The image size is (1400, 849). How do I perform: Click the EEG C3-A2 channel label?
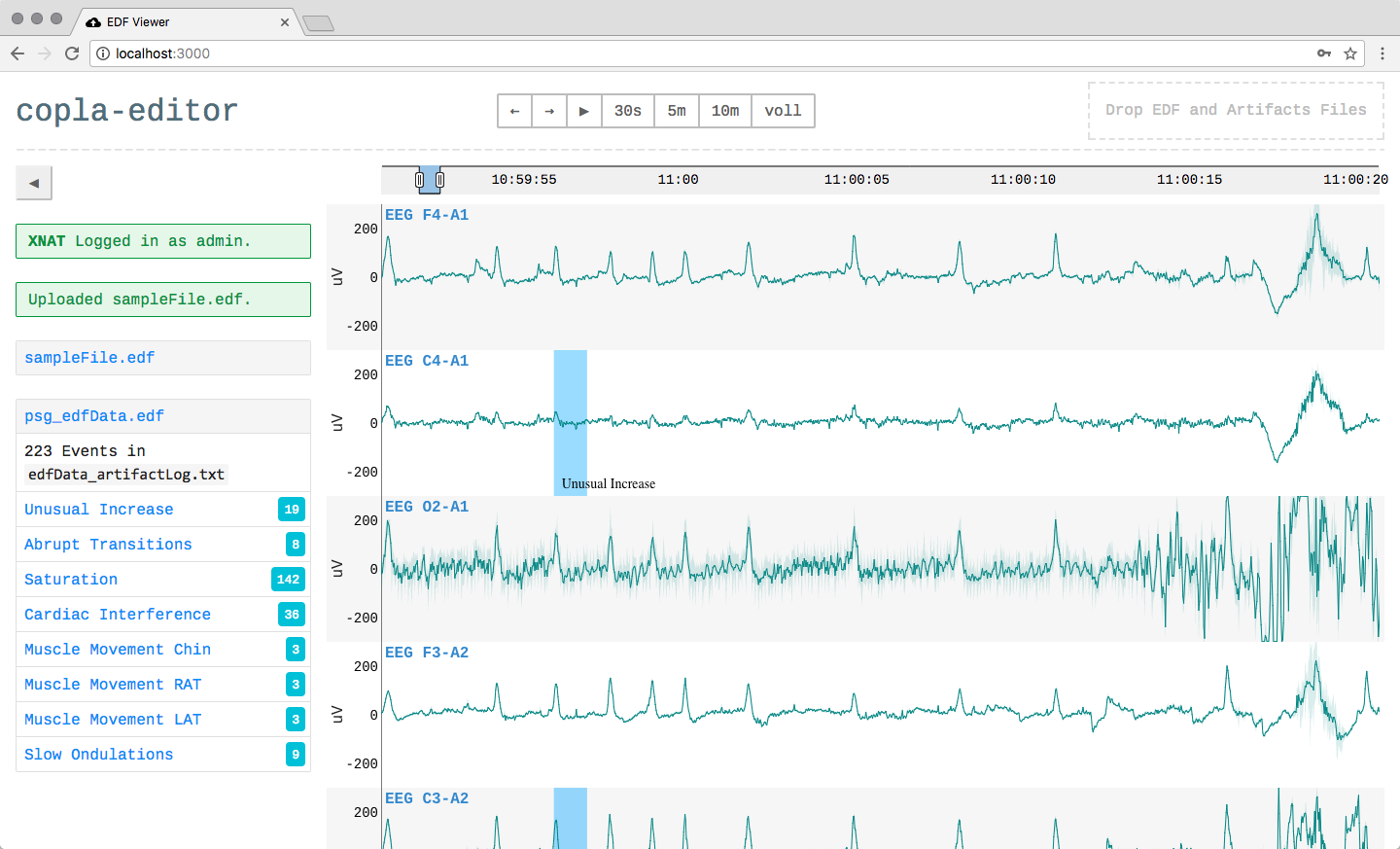click(427, 798)
